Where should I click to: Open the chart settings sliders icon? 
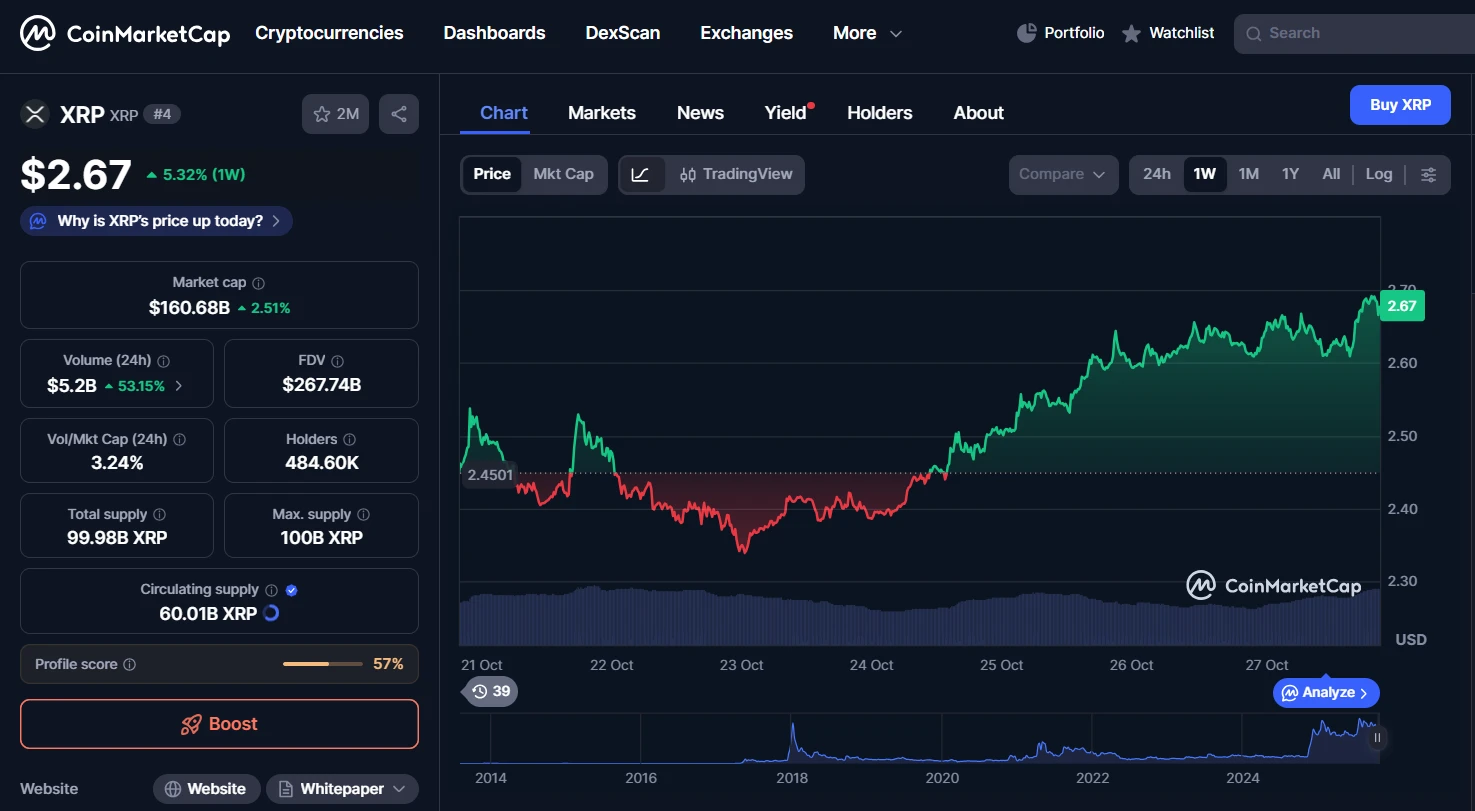coord(1429,174)
